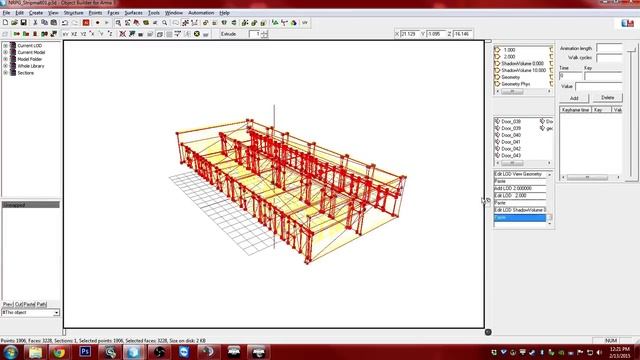Toggle the XY plane view button
The width and height of the screenshot is (640, 360).
65,34
